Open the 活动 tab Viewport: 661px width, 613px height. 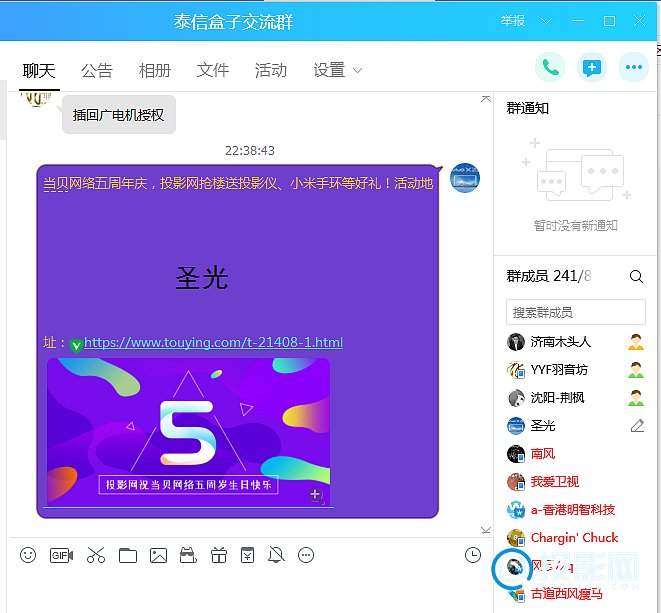point(271,70)
